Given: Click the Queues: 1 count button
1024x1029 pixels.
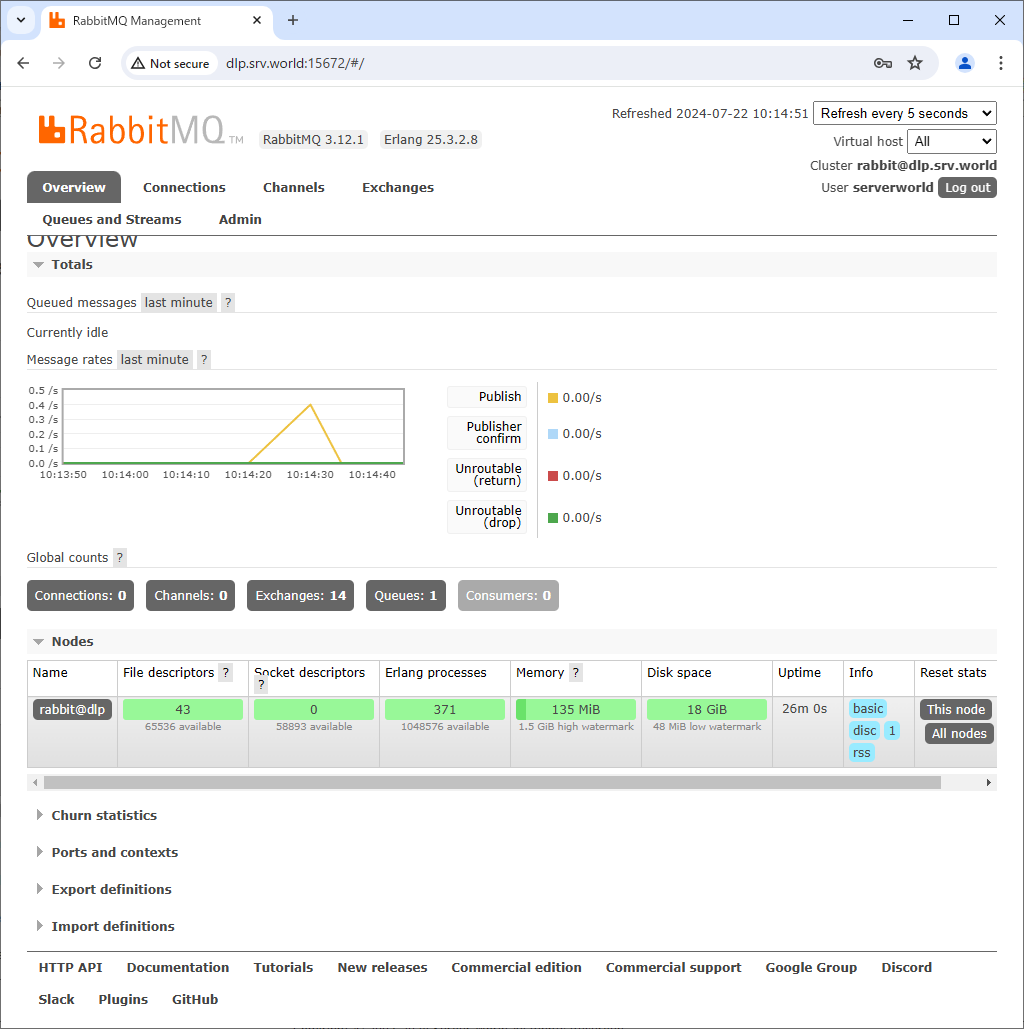Looking at the screenshot, I should pos(406,595).
